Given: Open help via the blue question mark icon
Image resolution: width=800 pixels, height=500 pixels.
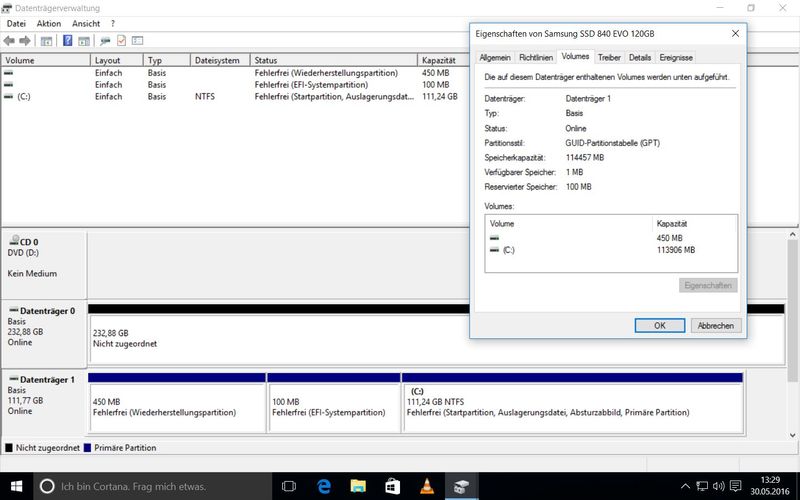Looking at the screenshot, I should coord(68,41).
